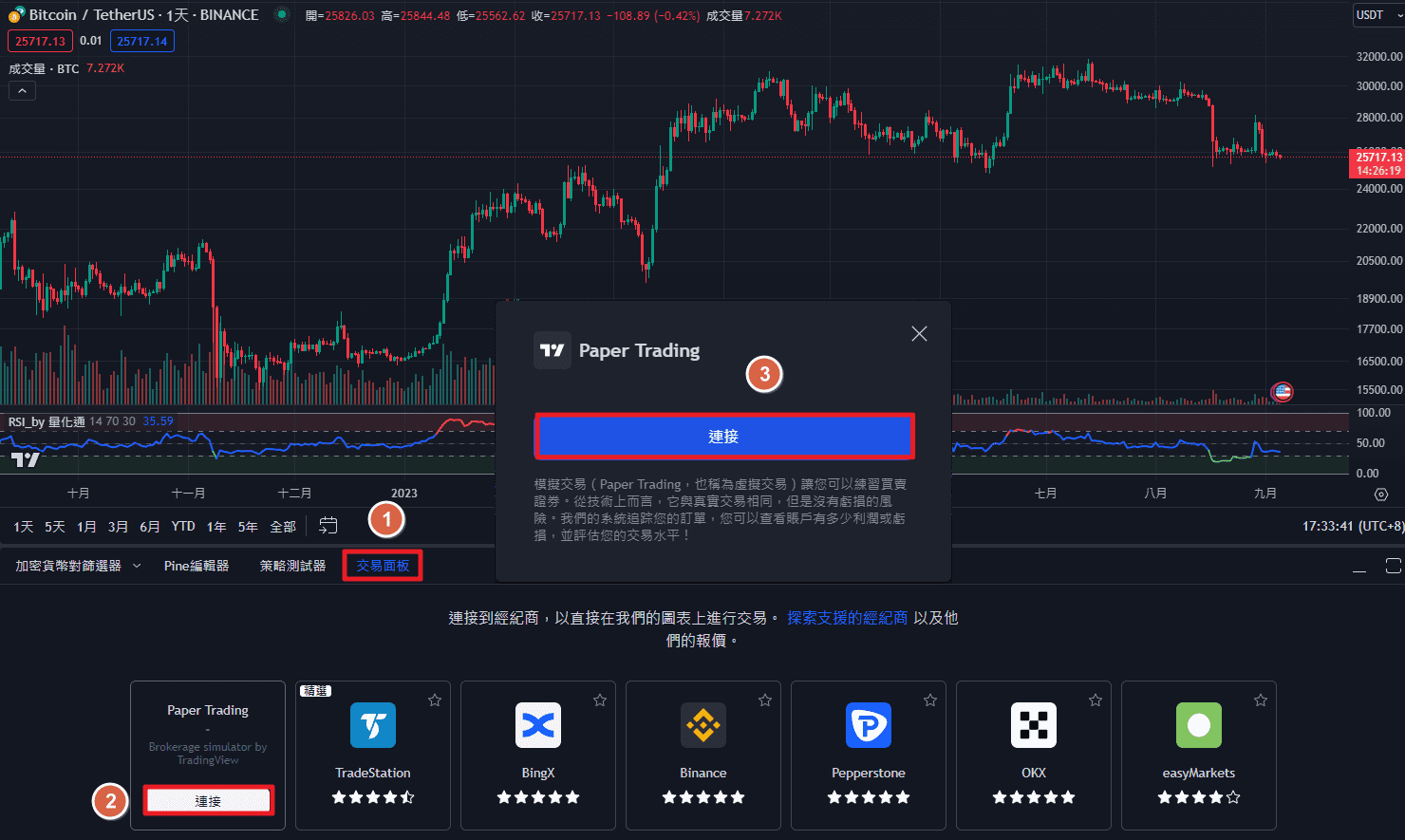Click 連接 on the Paper Trading card
The image size is (1405, 840).
pyautogui.click(x=208, y=801)
